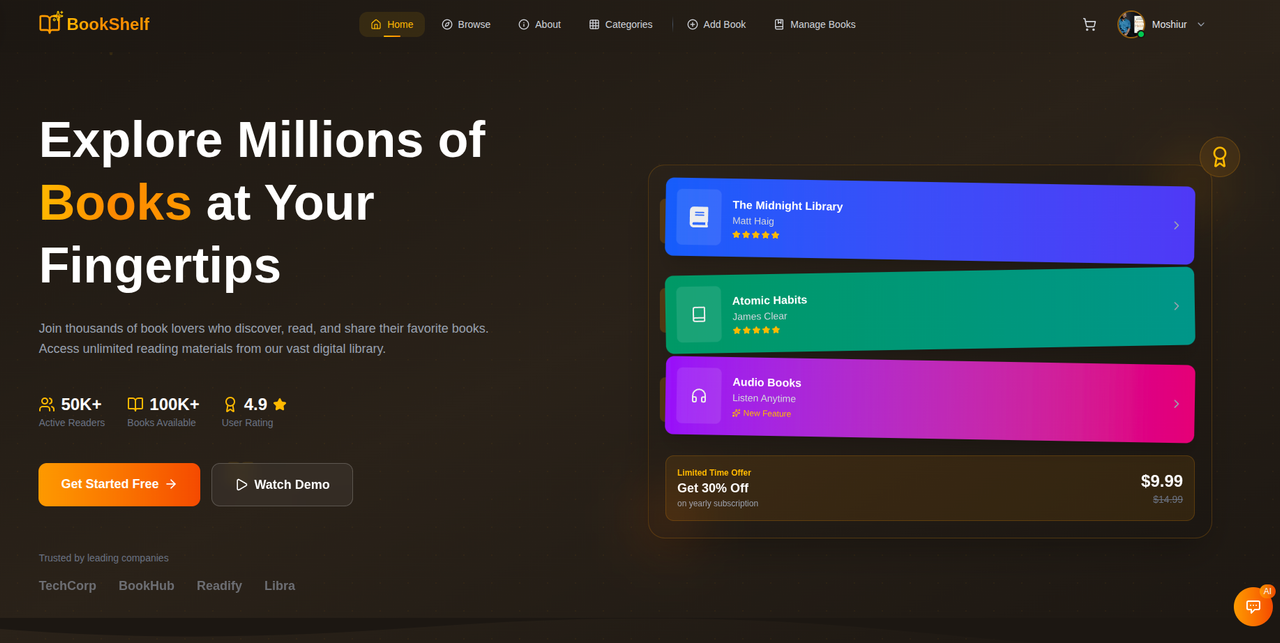
Task: Click the Get Started Free button
Action: point(119,484)
